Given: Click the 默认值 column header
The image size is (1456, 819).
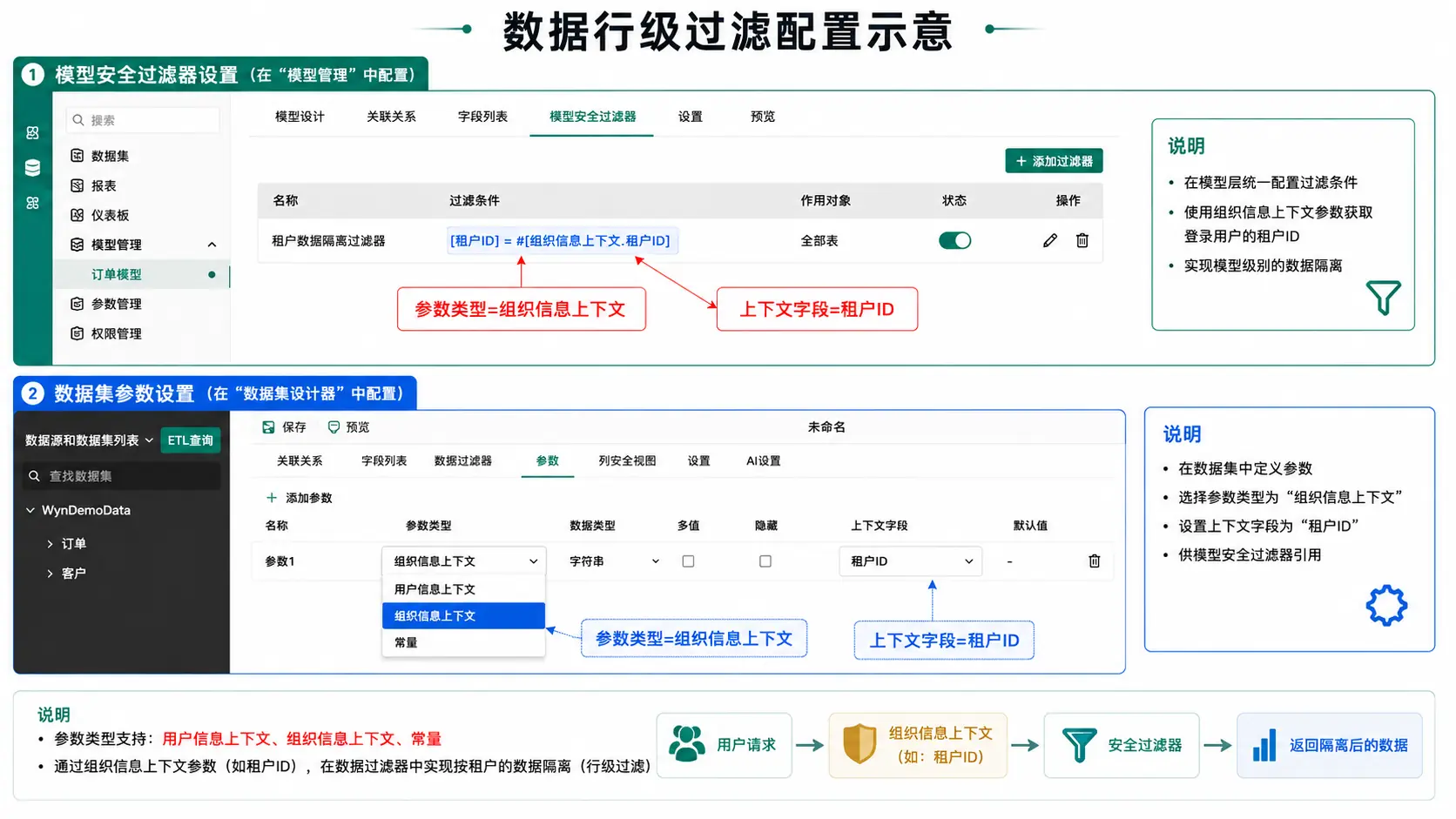Looking at the screenshot, I should pos(1030,526).
